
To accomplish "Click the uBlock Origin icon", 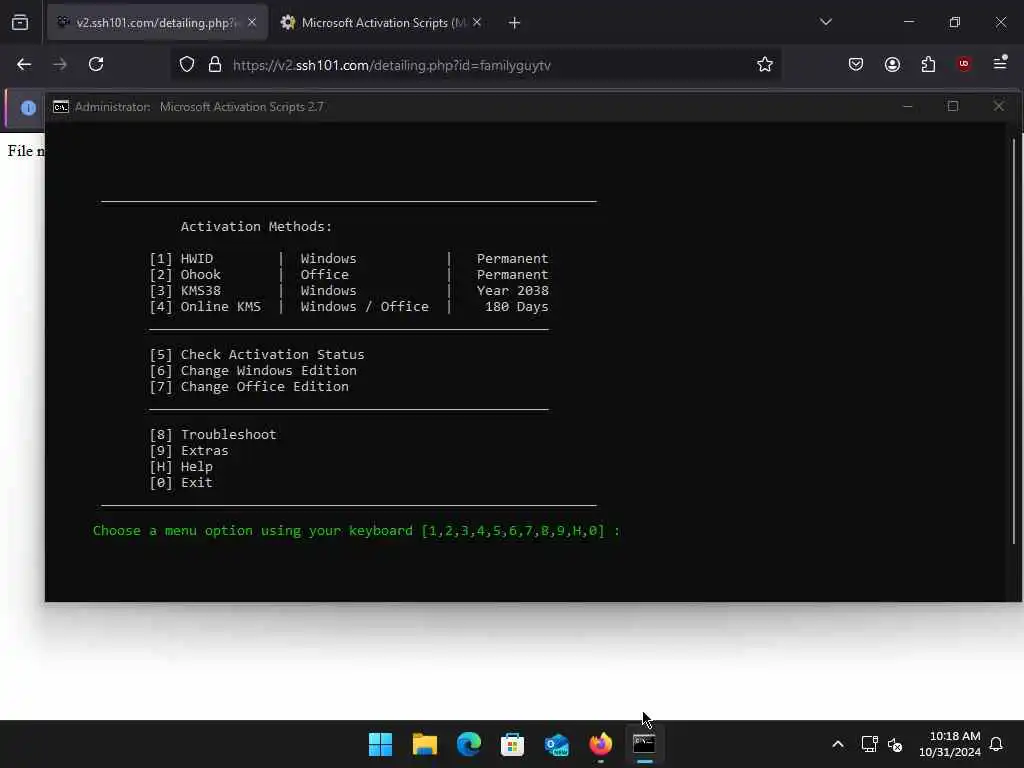I will pyautogui.click(x=964, y=64).
